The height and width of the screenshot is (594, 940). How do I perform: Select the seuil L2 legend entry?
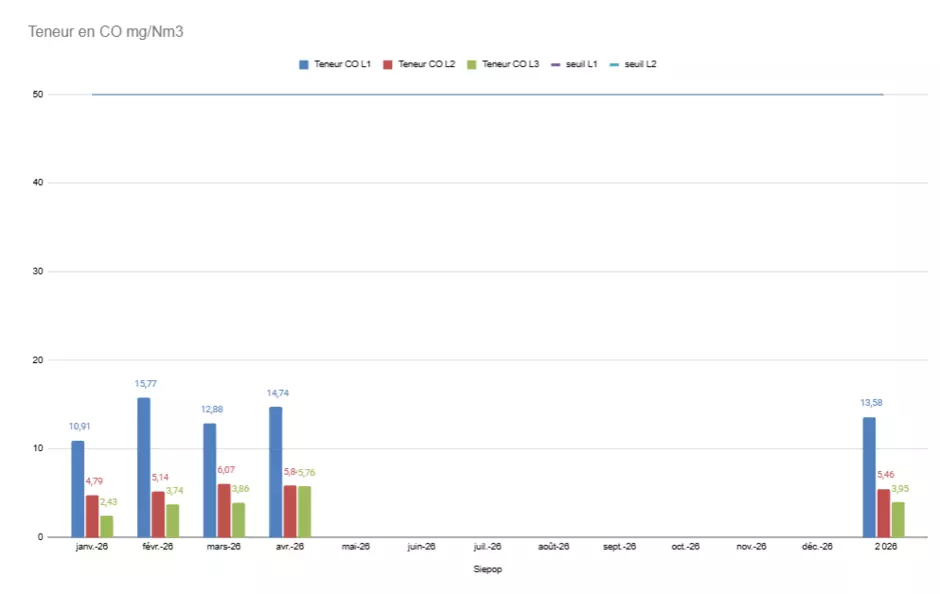633,64
